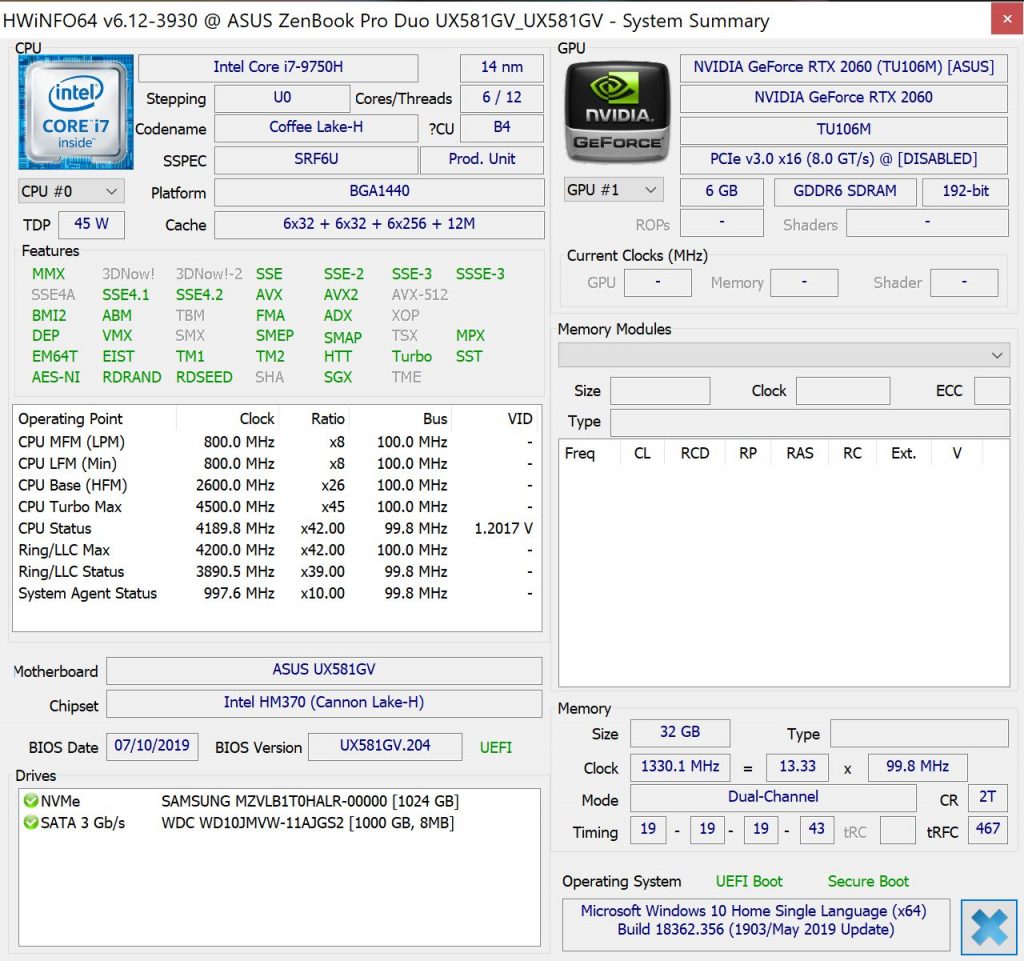Click the SRF6U SSPEC value
Viewport: 1024px width, 961px height.
[x=316, y=159]
